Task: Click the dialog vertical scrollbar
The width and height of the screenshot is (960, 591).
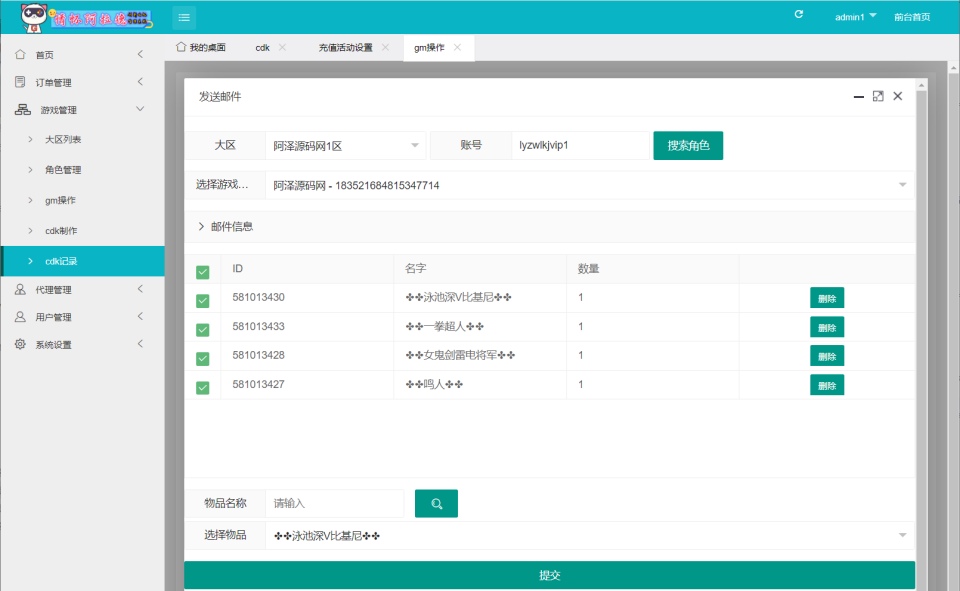Action: (x=921, y=334)
